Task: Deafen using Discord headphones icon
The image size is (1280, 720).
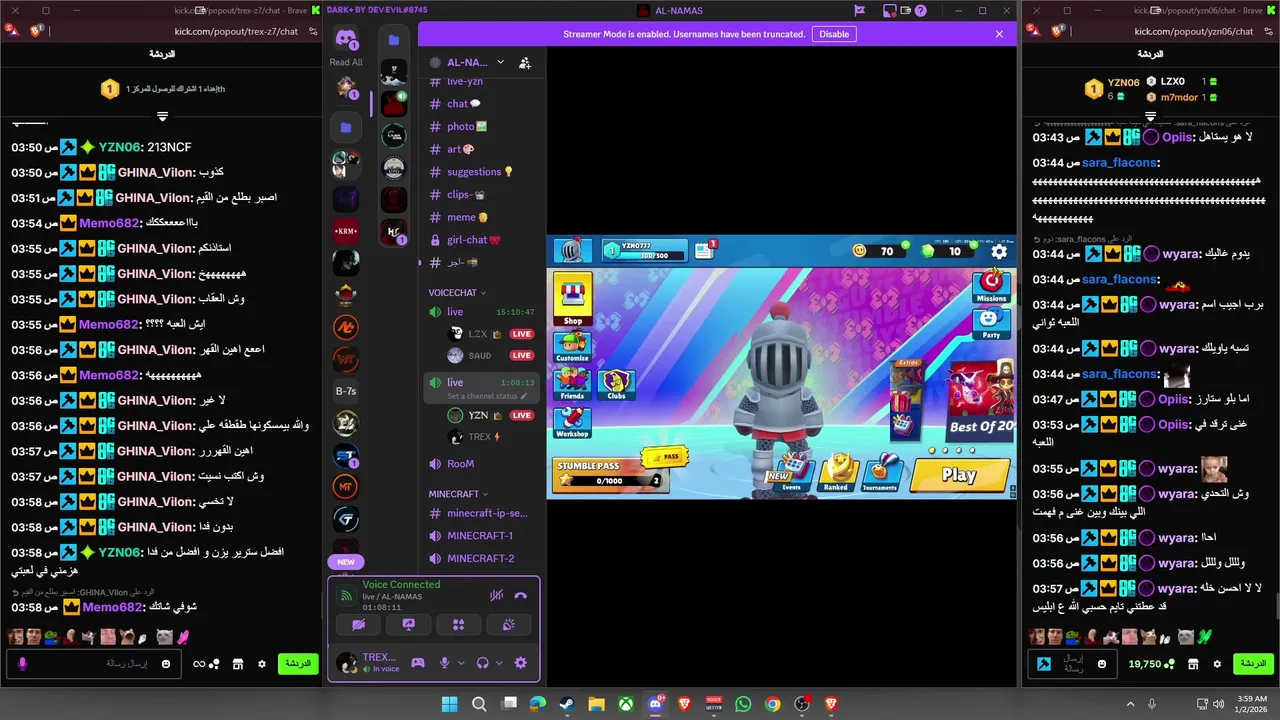Action: (x=482, y=662)
